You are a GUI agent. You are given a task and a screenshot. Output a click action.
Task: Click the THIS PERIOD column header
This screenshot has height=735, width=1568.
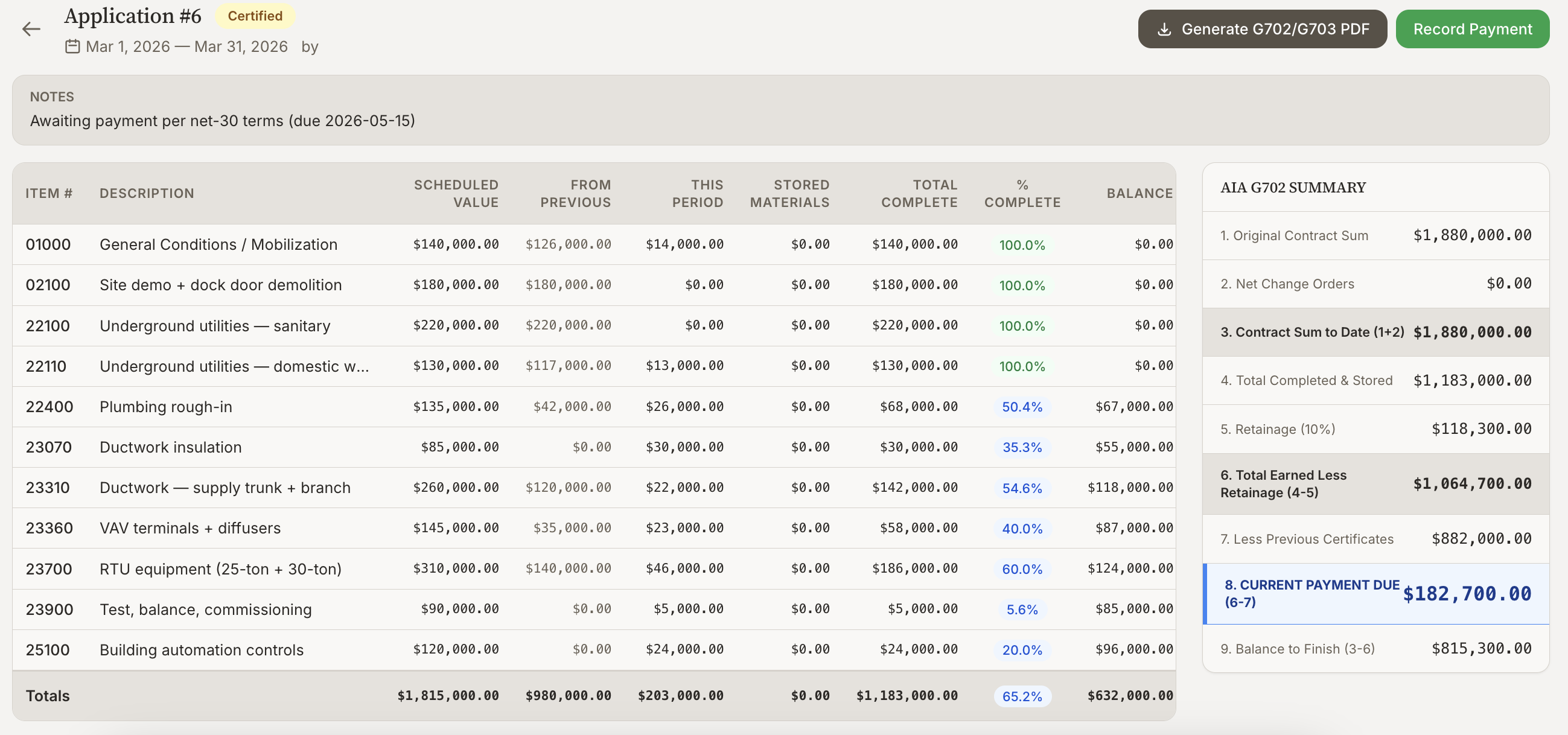click(x=698, y=194)
